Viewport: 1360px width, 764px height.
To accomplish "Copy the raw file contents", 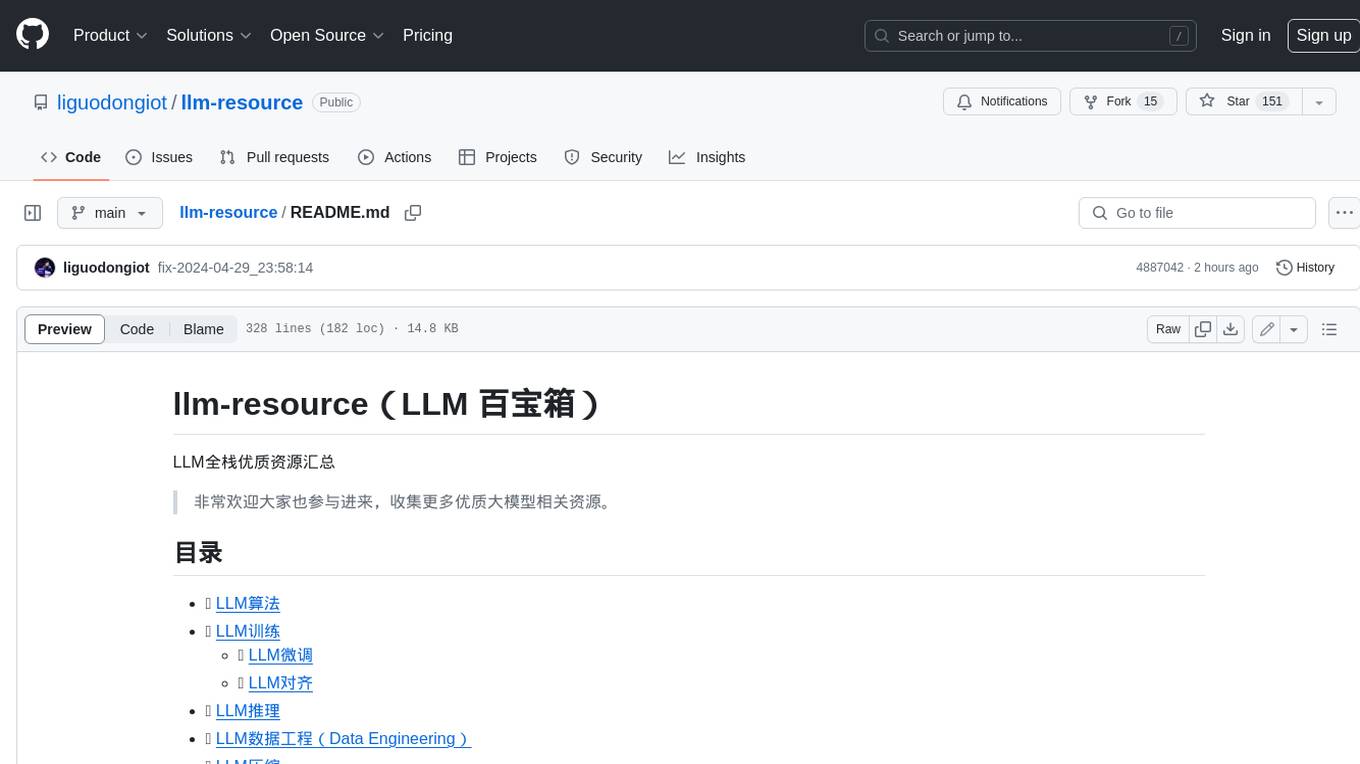I will (x=1203, y=329).
